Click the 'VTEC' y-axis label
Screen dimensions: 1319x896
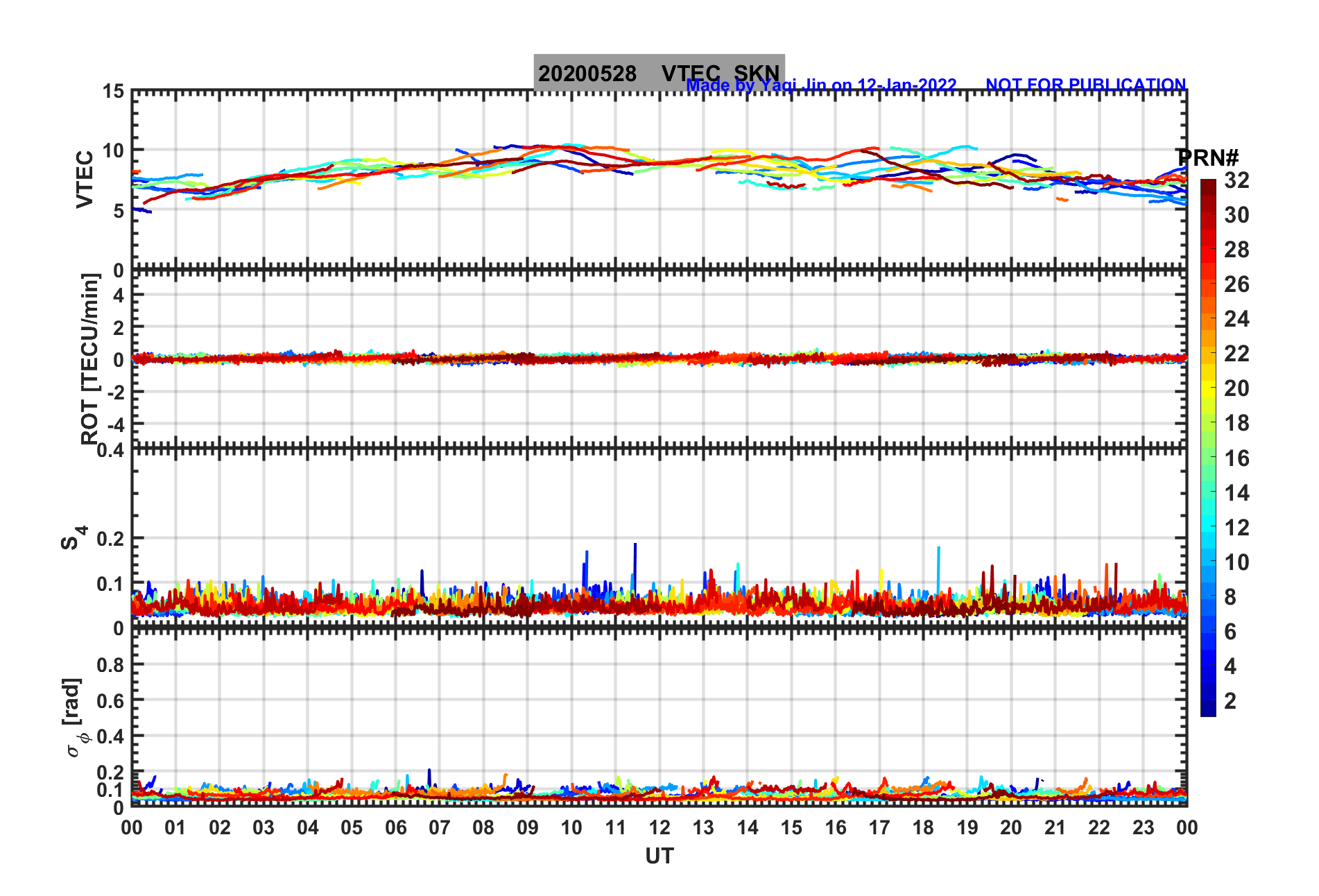tap(85, 180)
